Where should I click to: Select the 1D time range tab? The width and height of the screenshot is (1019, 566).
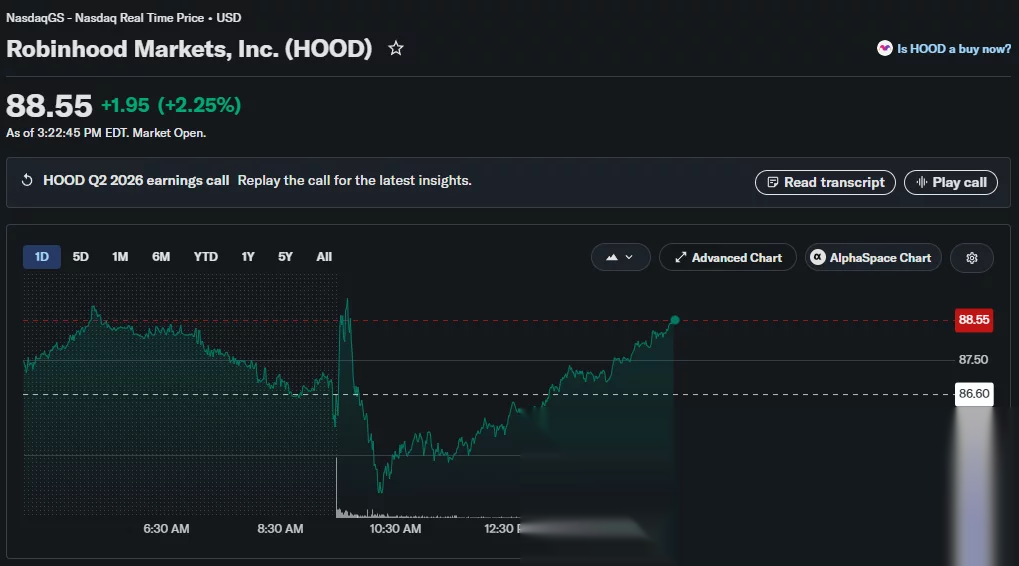[42, 257]
